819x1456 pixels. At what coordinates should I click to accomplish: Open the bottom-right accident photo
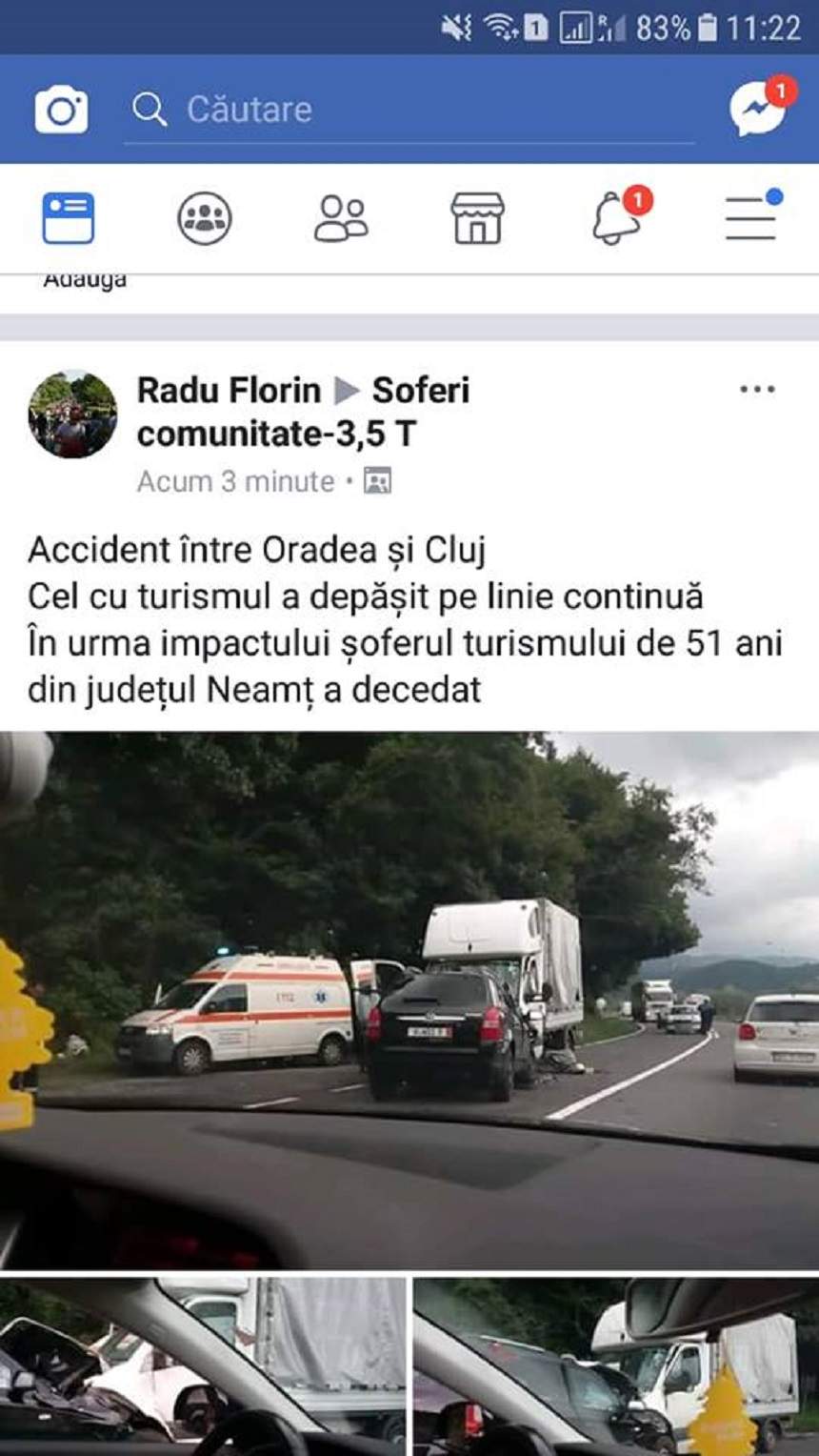(x=616, y=1366)
